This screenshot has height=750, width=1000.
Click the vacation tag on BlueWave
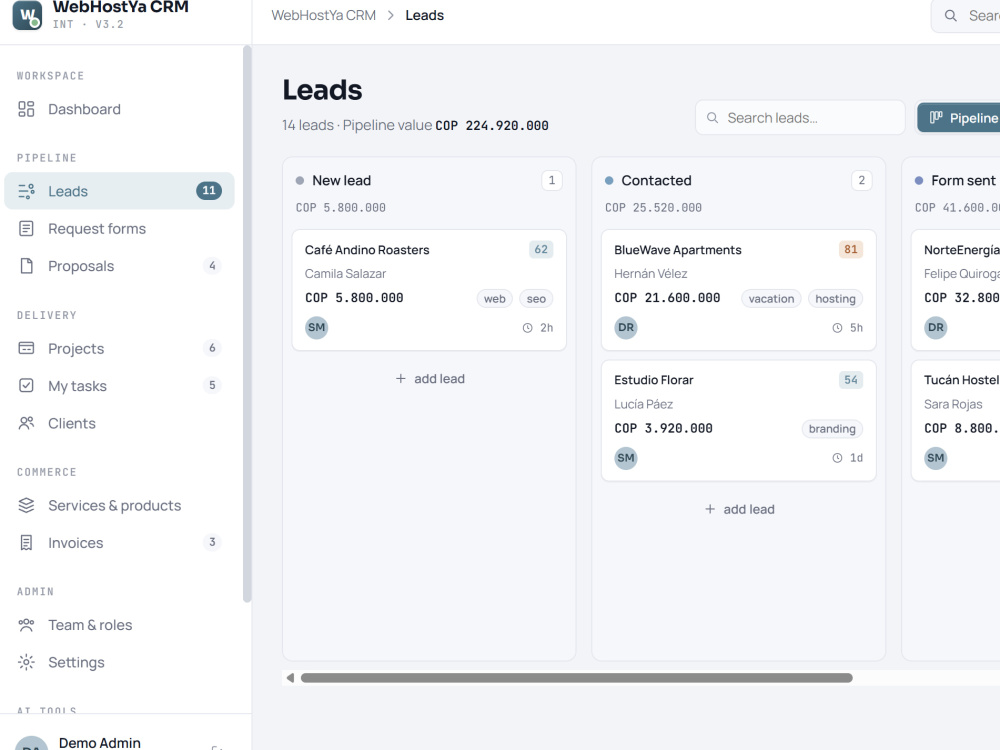[771, 298]
